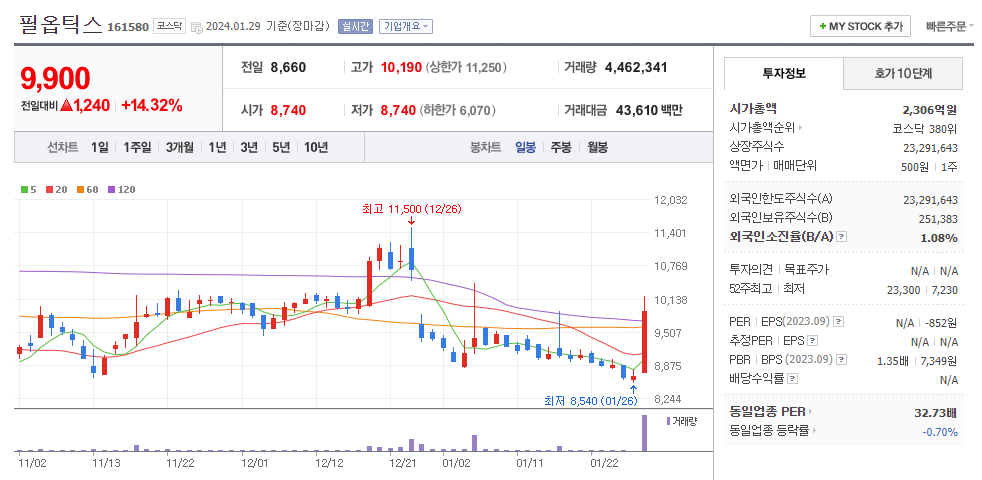Add to MY STOCK with the 추가 button
Viewport: 982px width, 480px height.
(861, 26)
